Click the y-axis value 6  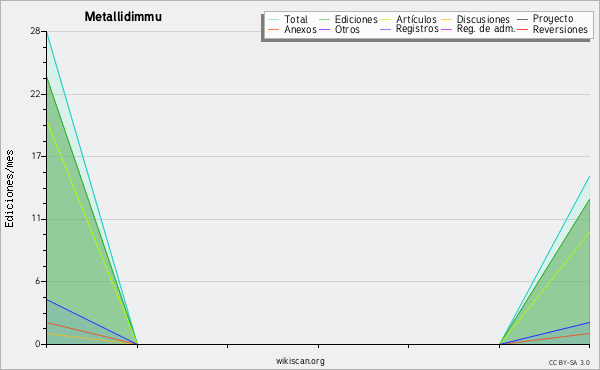pyautogui.click(x=38, y=281)
